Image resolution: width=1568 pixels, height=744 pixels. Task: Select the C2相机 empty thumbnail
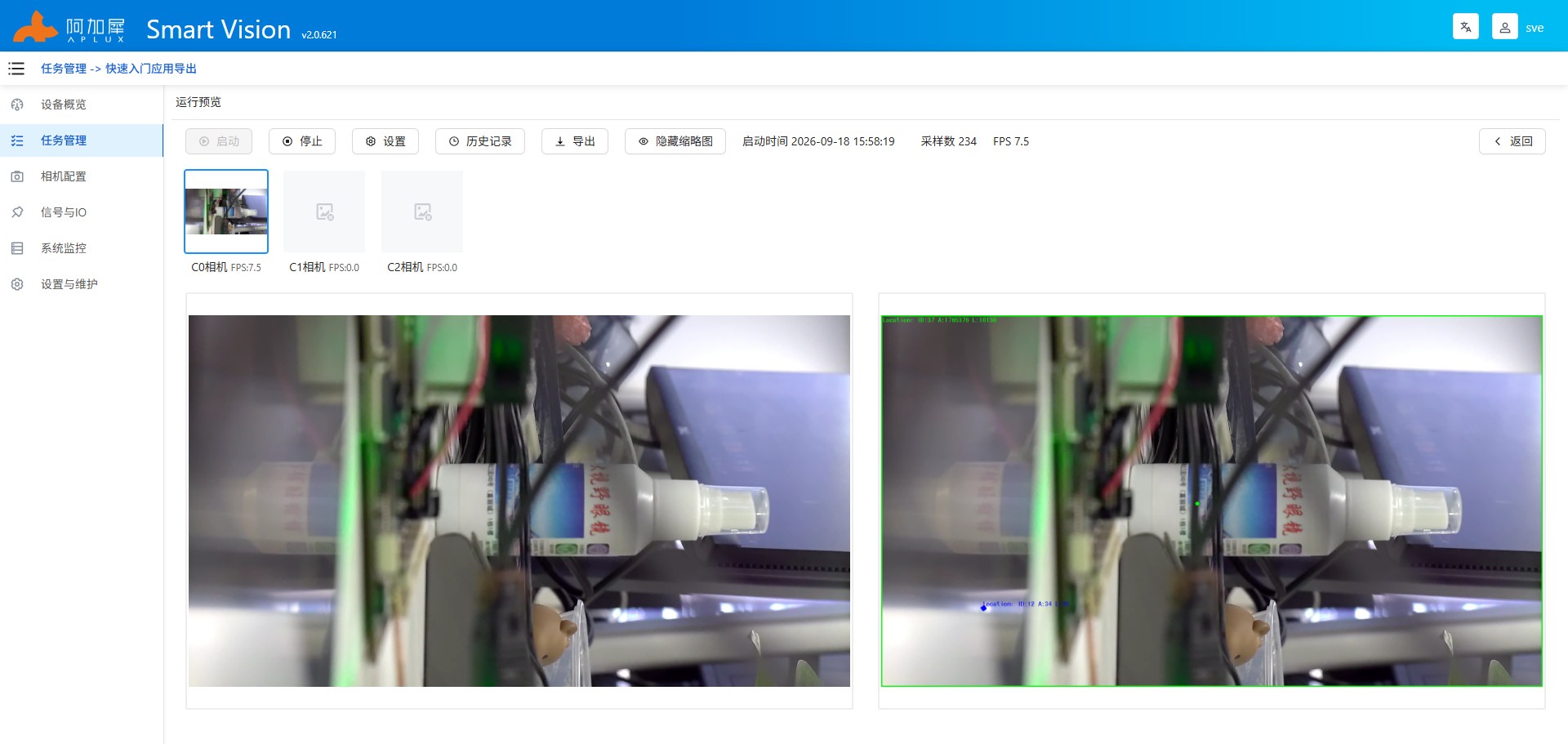422,212
